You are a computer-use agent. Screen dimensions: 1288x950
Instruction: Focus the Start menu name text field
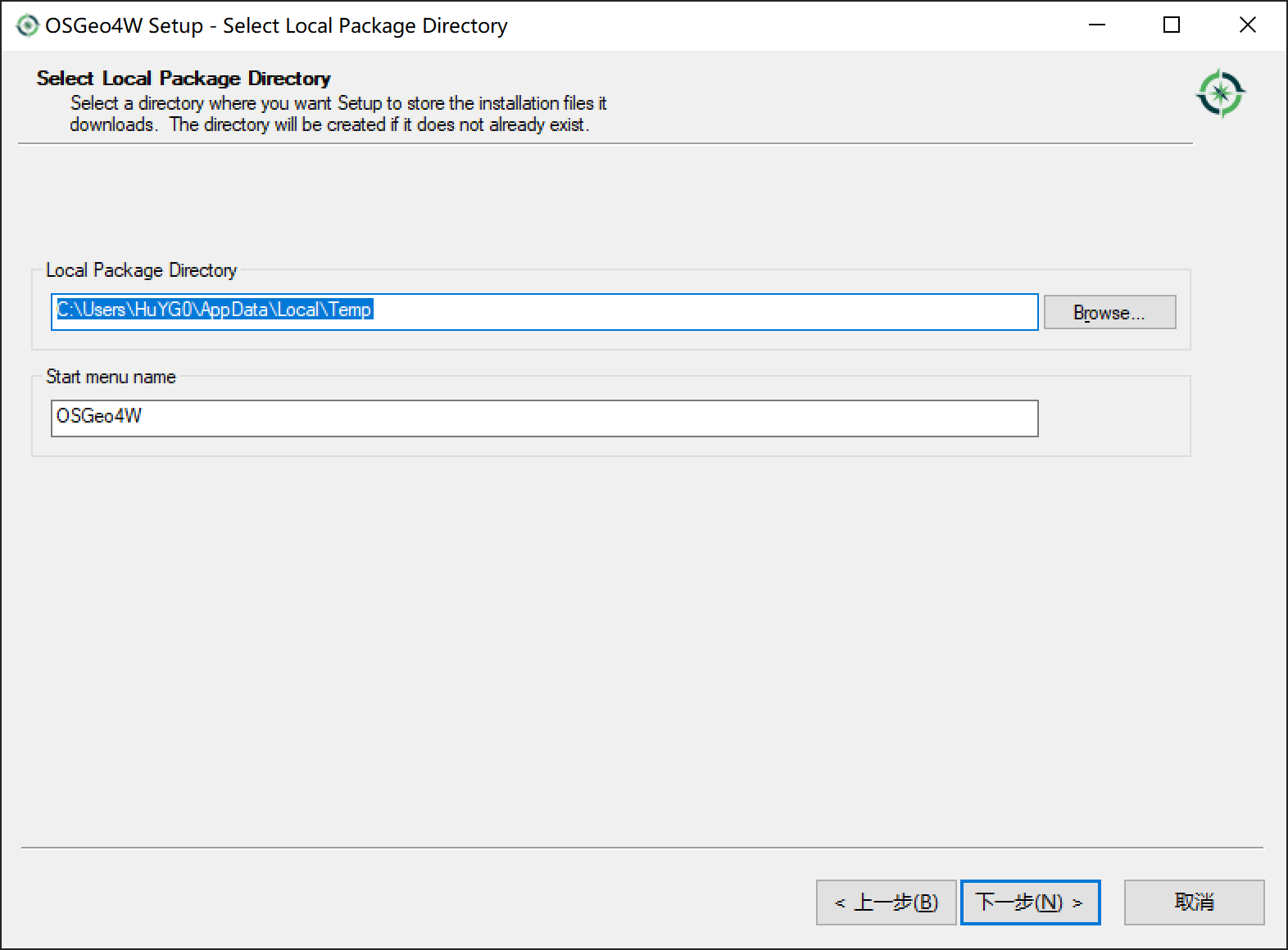pos(544,418)
